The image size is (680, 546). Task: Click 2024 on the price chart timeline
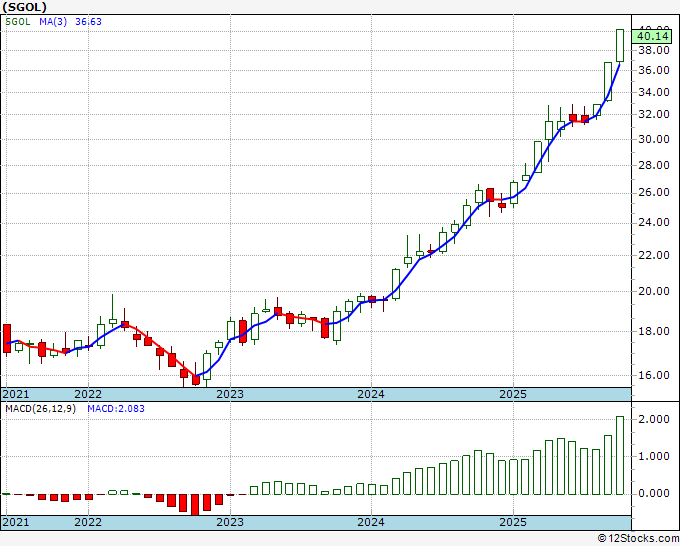371,394
